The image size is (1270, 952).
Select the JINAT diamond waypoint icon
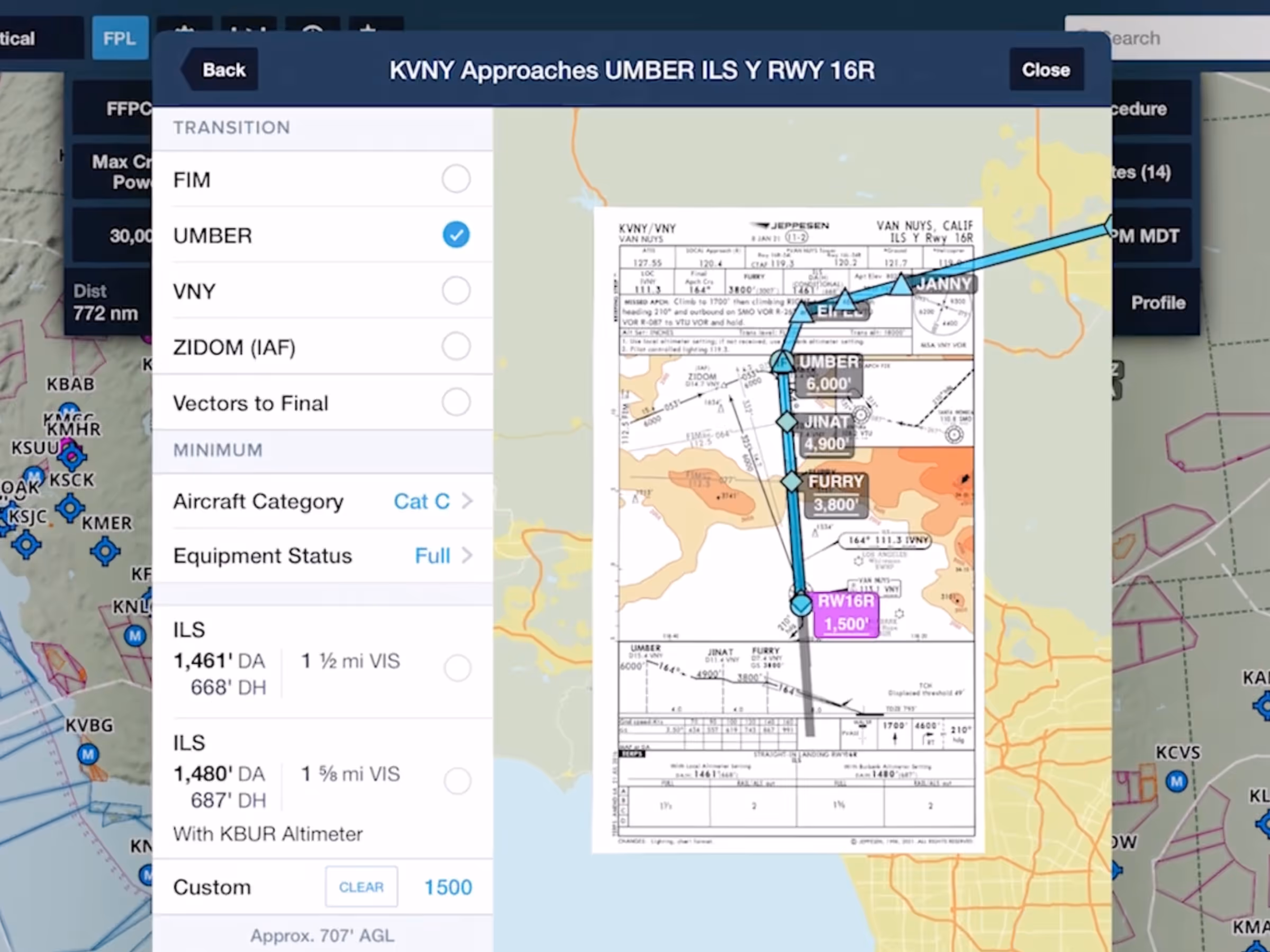[786, 422]
